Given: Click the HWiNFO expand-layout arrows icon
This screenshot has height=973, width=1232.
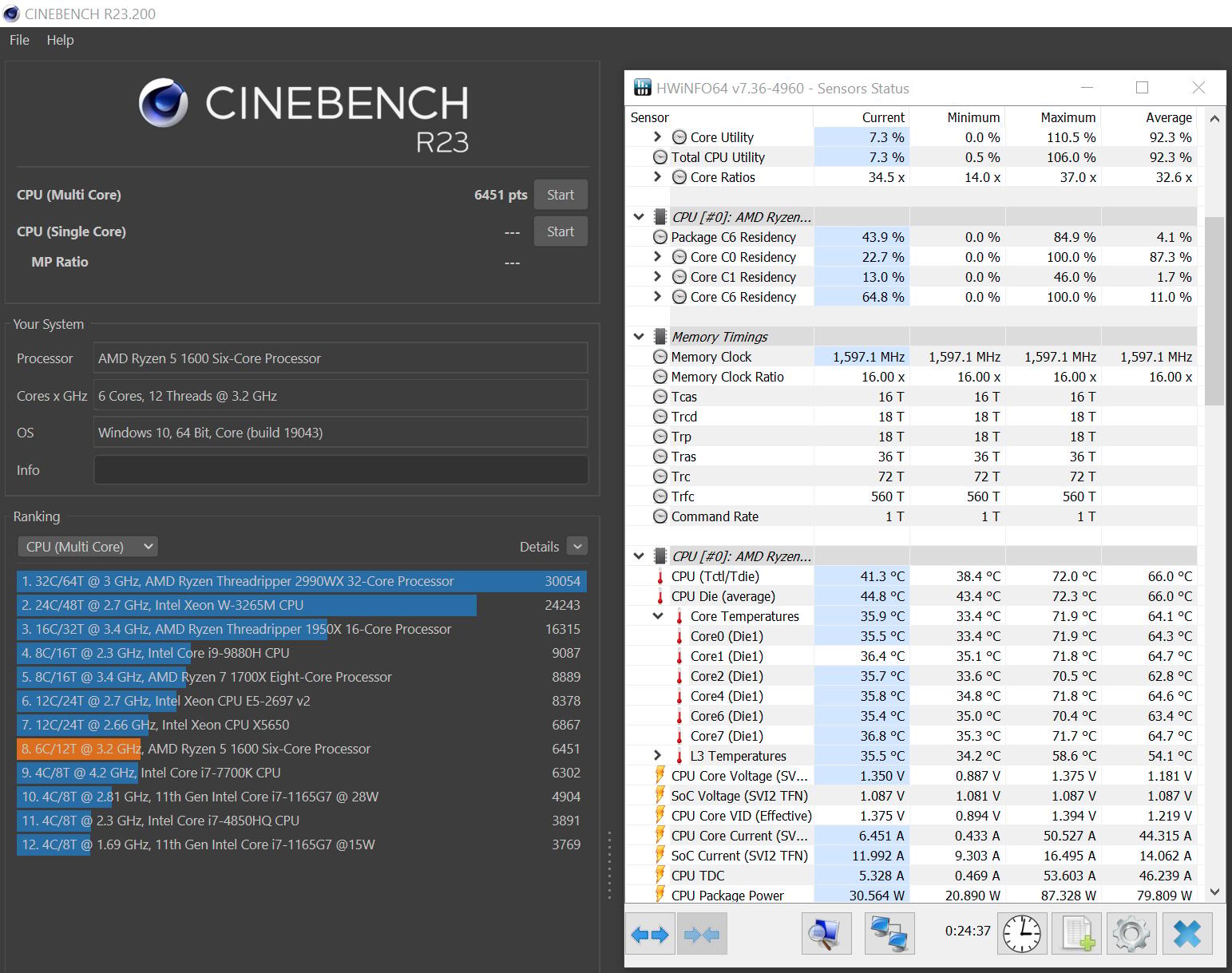Looking at the screenshot, I should 650,934.
